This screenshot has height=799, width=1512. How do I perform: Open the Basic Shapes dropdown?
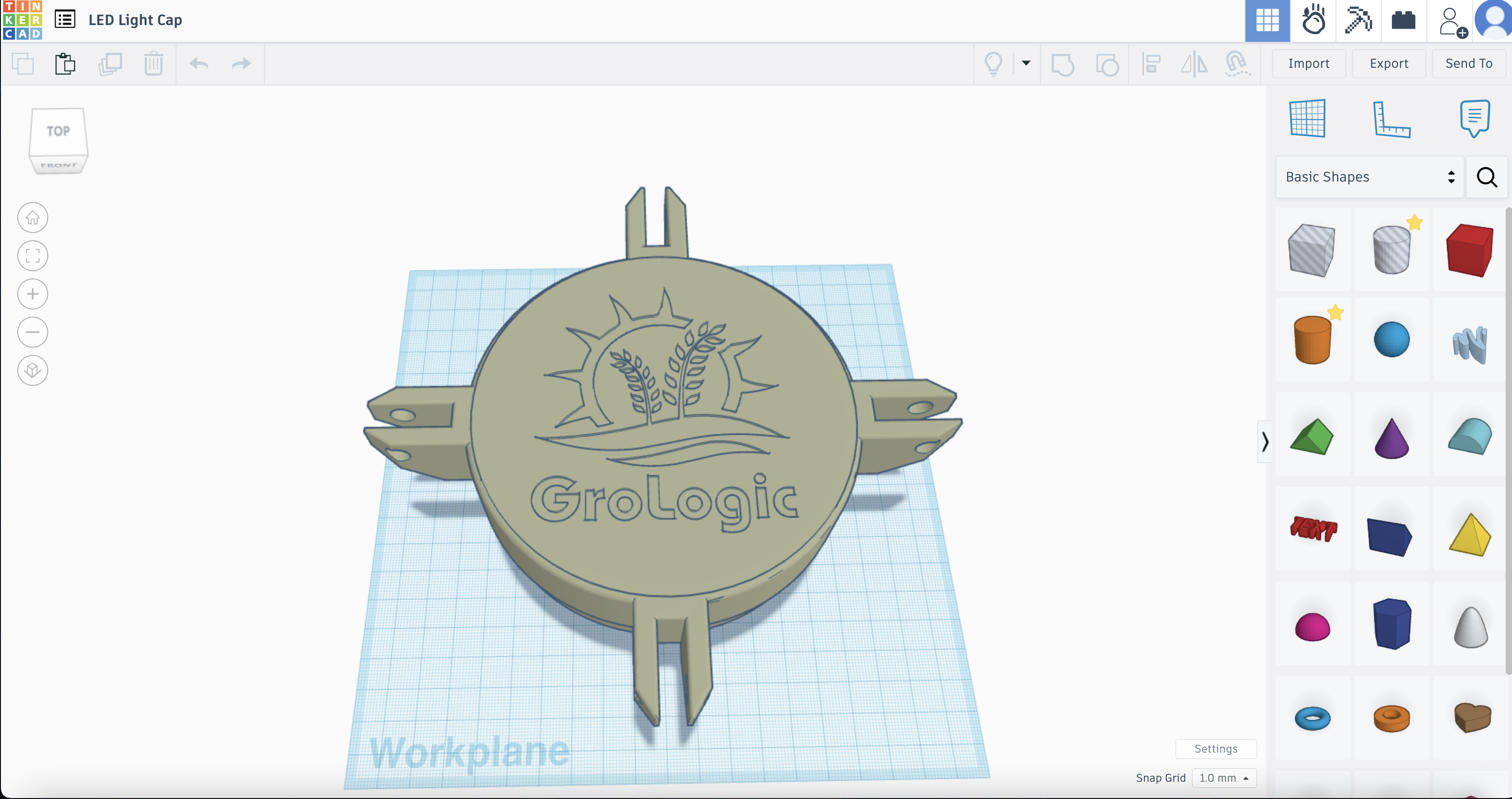pos(1369,177)
